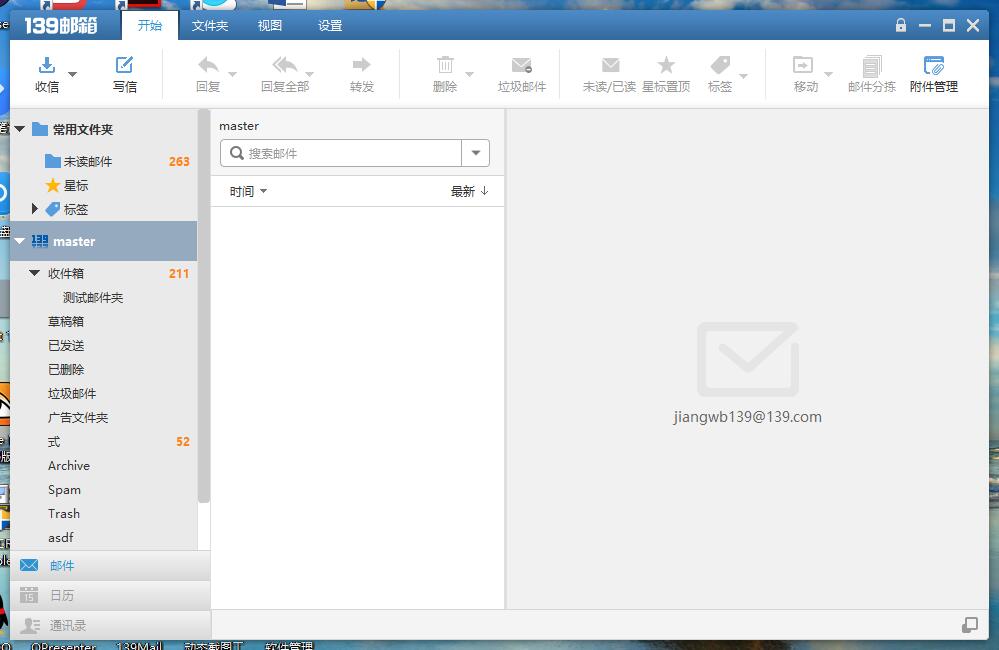The width and height of the screenshot is (999, 650).
Task: Click the 139邮箱 logo
Action: click(61, 25)
